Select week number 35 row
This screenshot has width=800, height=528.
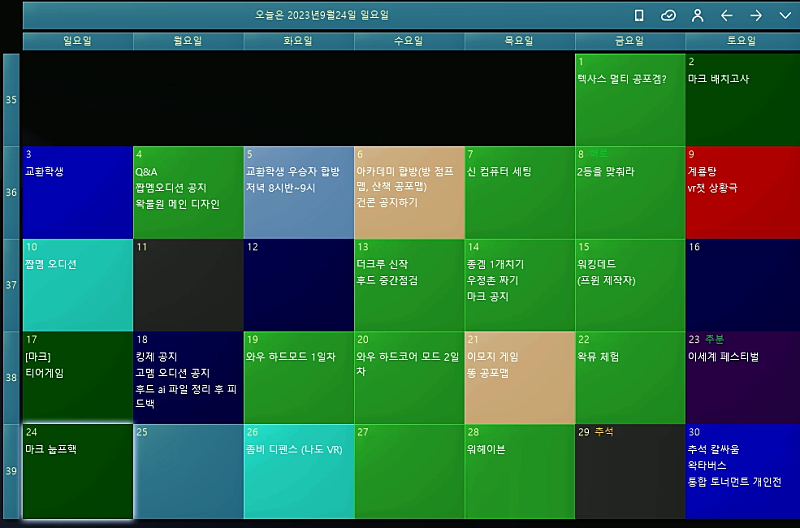(x=11, y=100)
